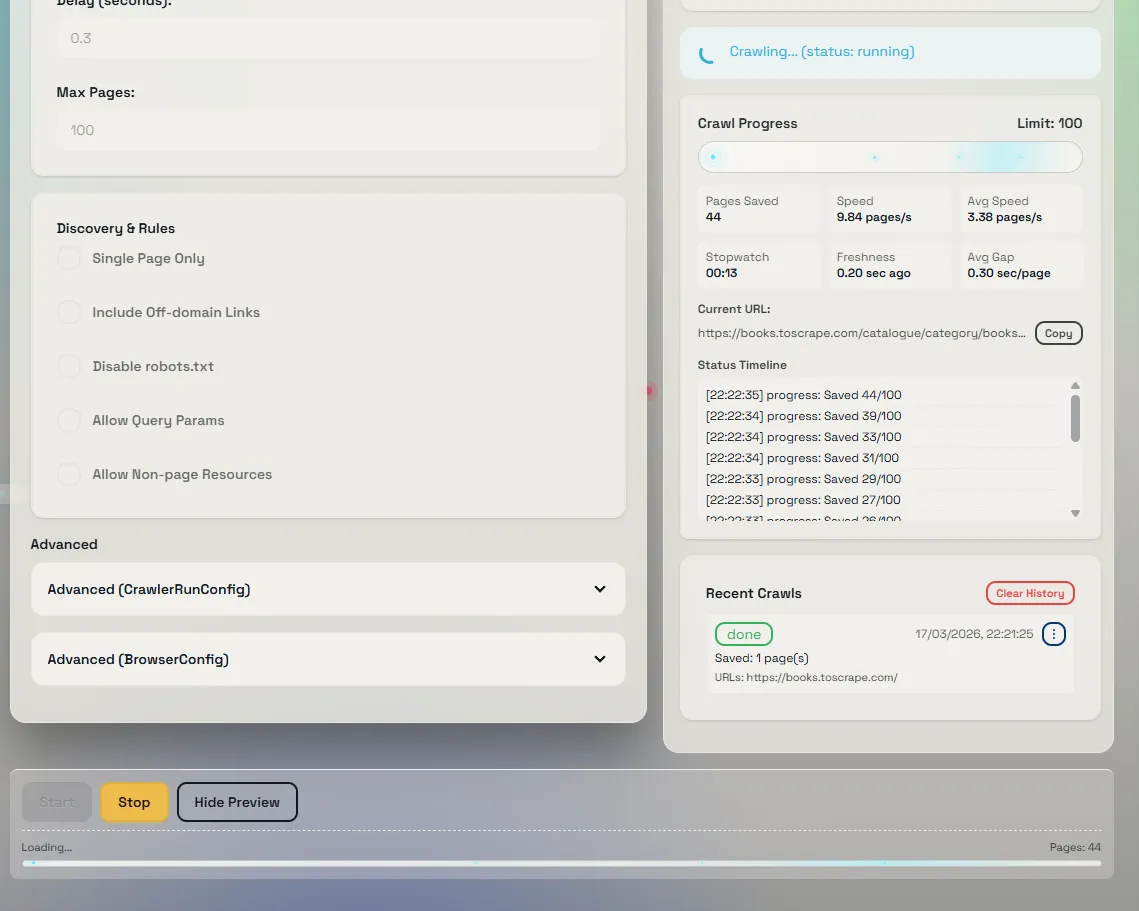Click the Max Pages input field
Screen dimensions: 1139x911
pos(328,130)
